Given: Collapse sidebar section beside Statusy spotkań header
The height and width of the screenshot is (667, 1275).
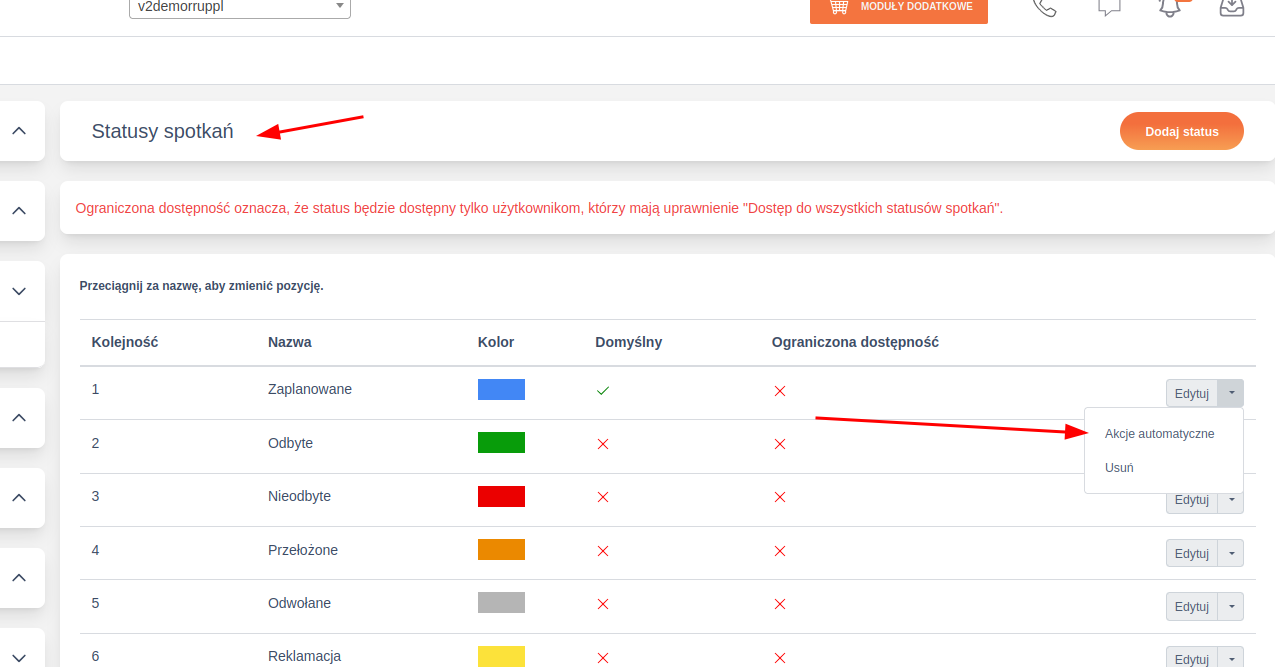Looking at the screenshot, I should point(19,131).
